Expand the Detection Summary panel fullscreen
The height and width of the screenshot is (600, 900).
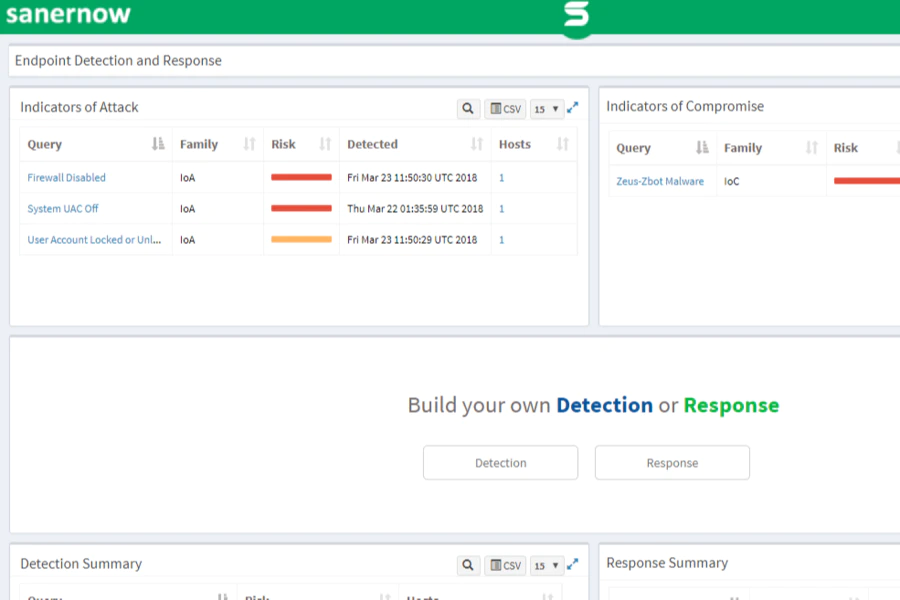572,564
